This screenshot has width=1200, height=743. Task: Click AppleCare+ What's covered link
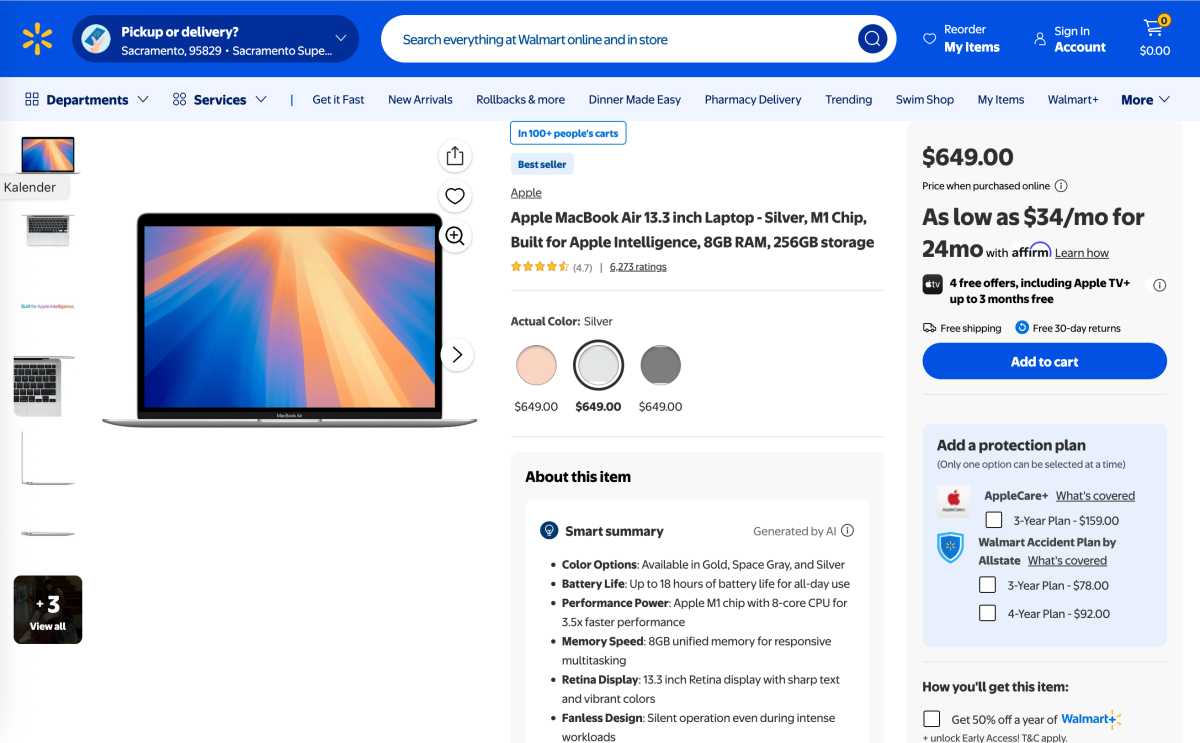pyautogui.click(x=1095, y=495)
